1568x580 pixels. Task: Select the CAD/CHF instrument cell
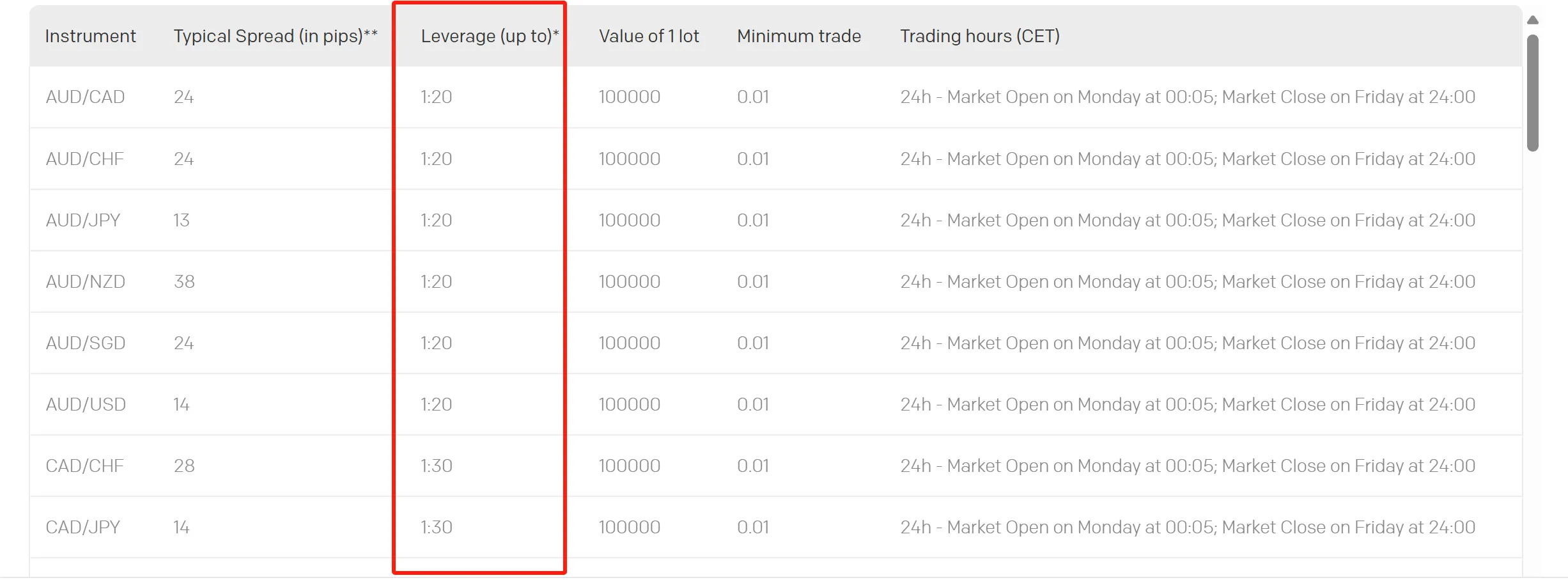pos(85,466)
